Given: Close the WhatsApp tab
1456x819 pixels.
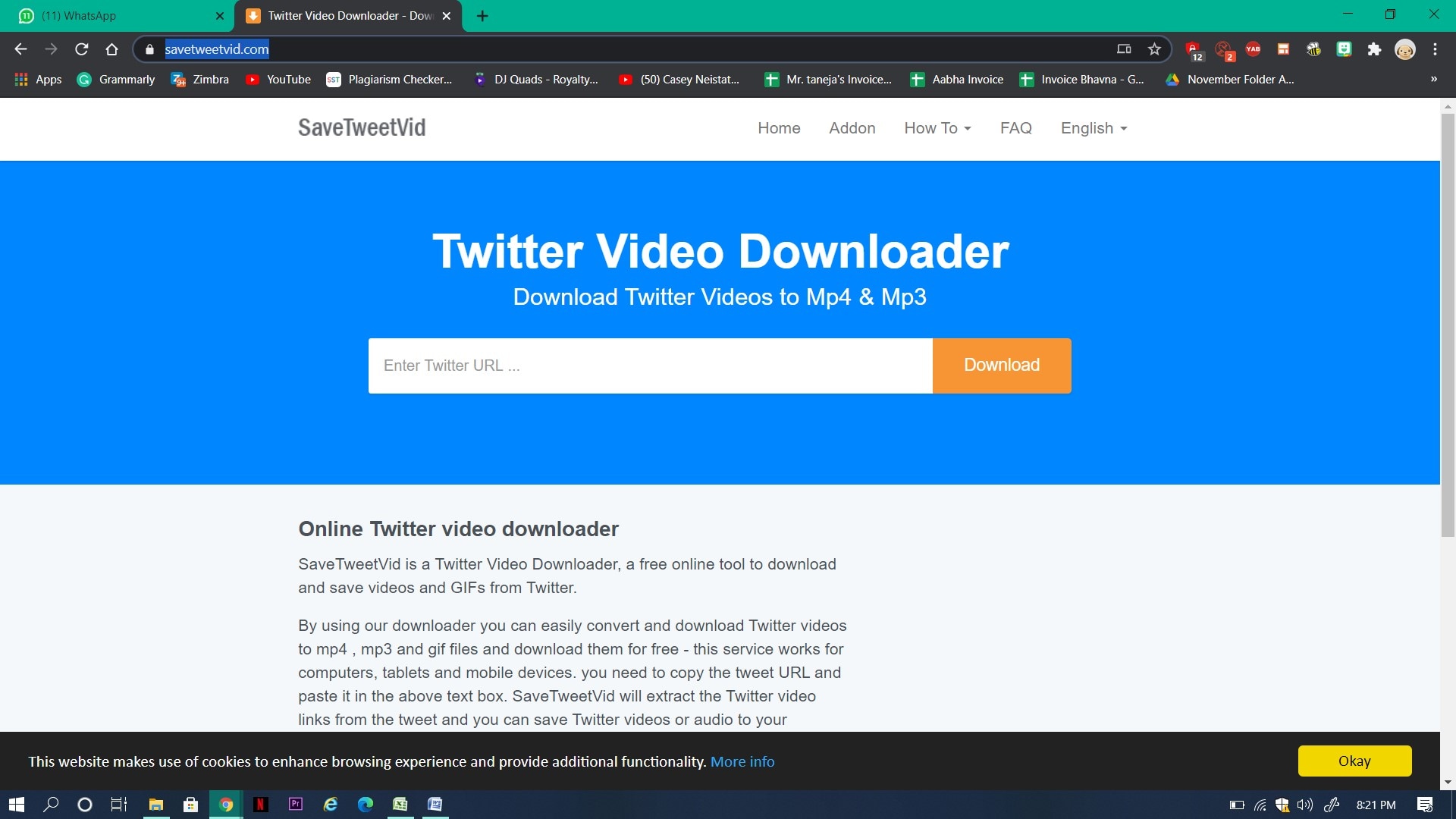Looking at the screenshot, I should (x=220, y=16).
